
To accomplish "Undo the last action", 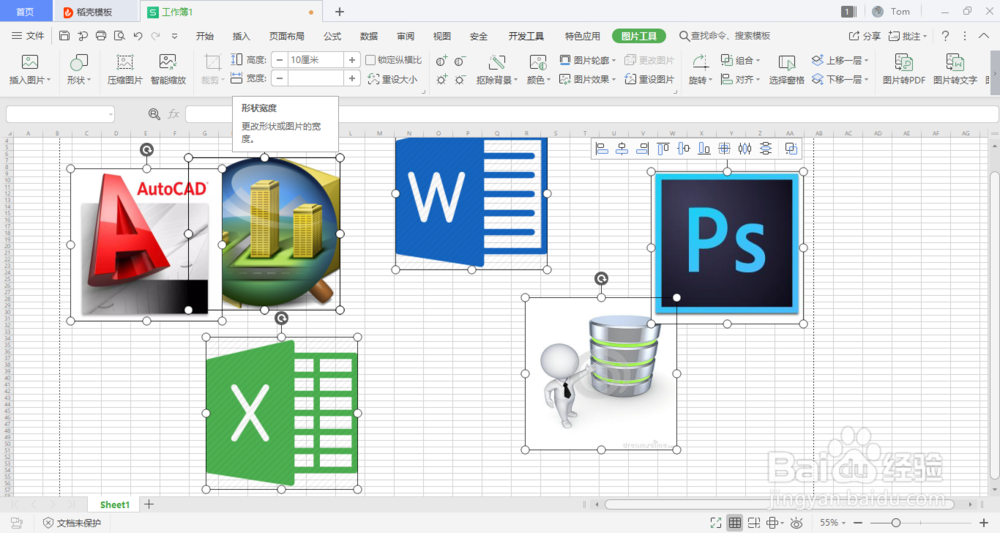I will point(137,36).
